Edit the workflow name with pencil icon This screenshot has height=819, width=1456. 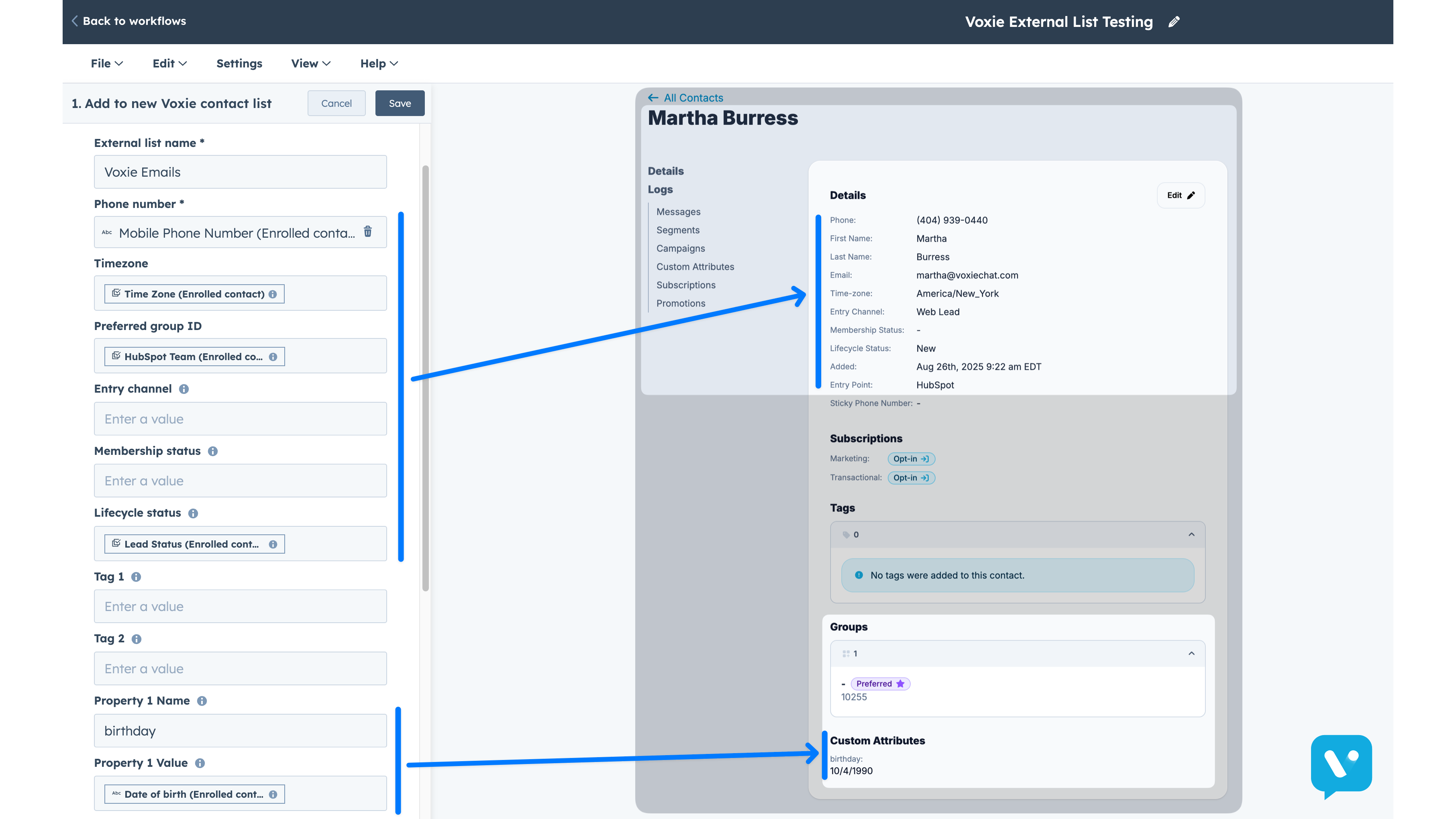[1174, 21]
